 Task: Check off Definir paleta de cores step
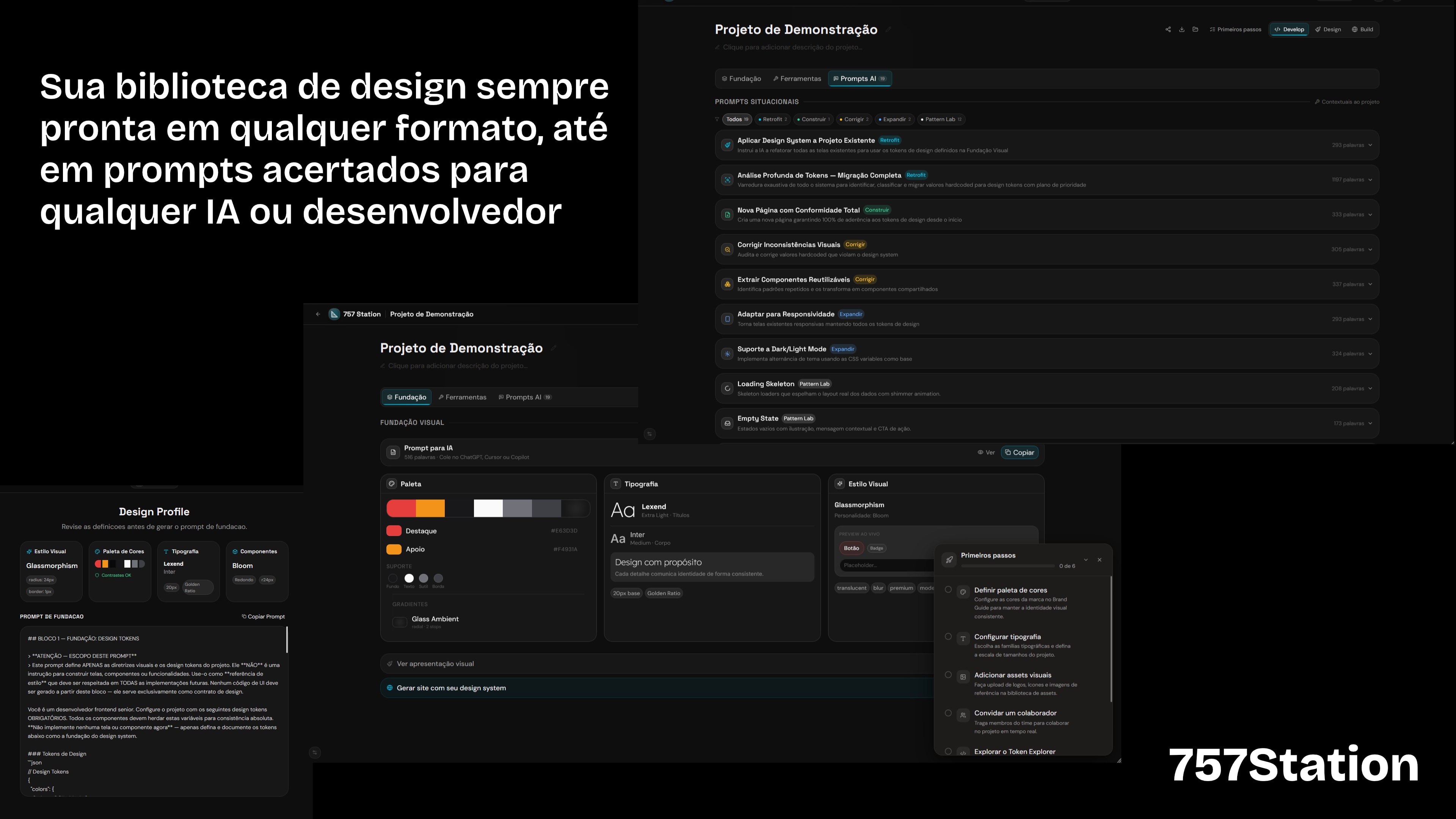(x=948, y=590)
